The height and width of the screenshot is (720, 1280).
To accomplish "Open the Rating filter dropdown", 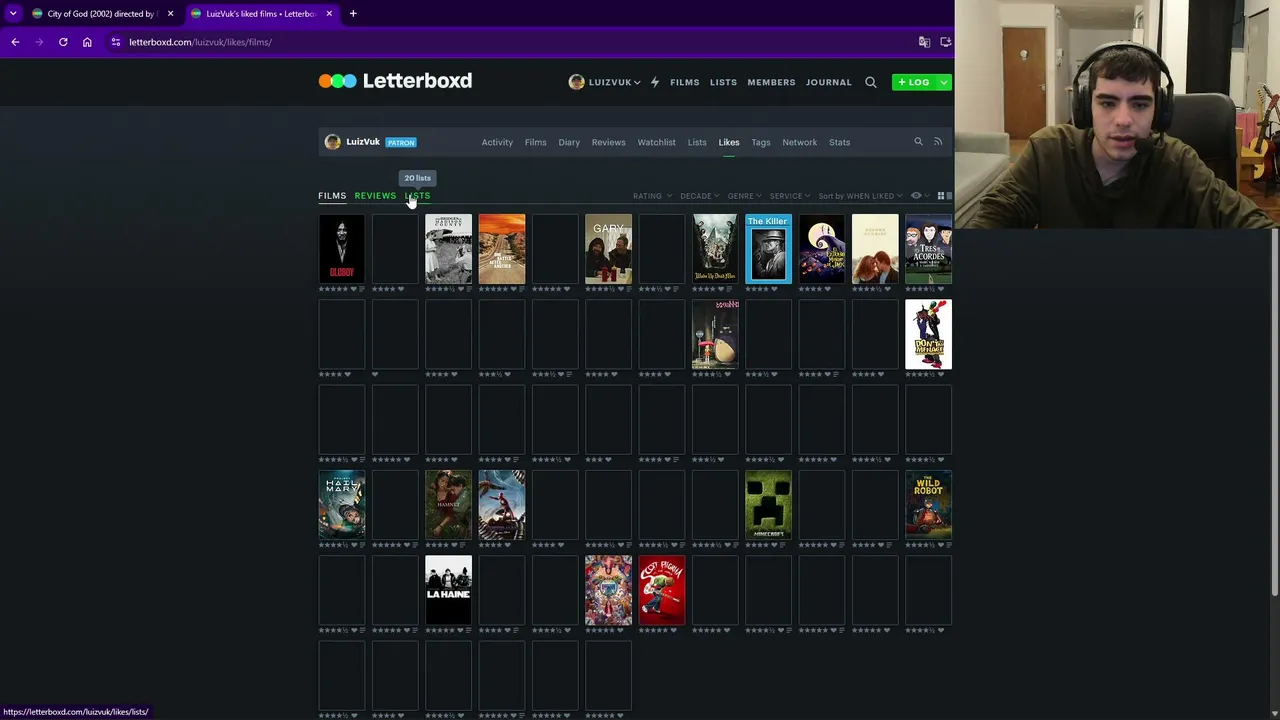I will click(x=650, y=196).
